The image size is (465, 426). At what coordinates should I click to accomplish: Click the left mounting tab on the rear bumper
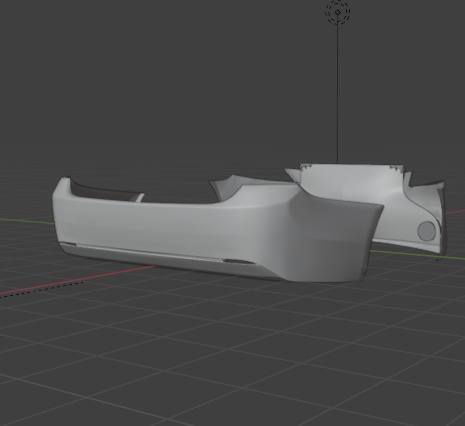306,167
